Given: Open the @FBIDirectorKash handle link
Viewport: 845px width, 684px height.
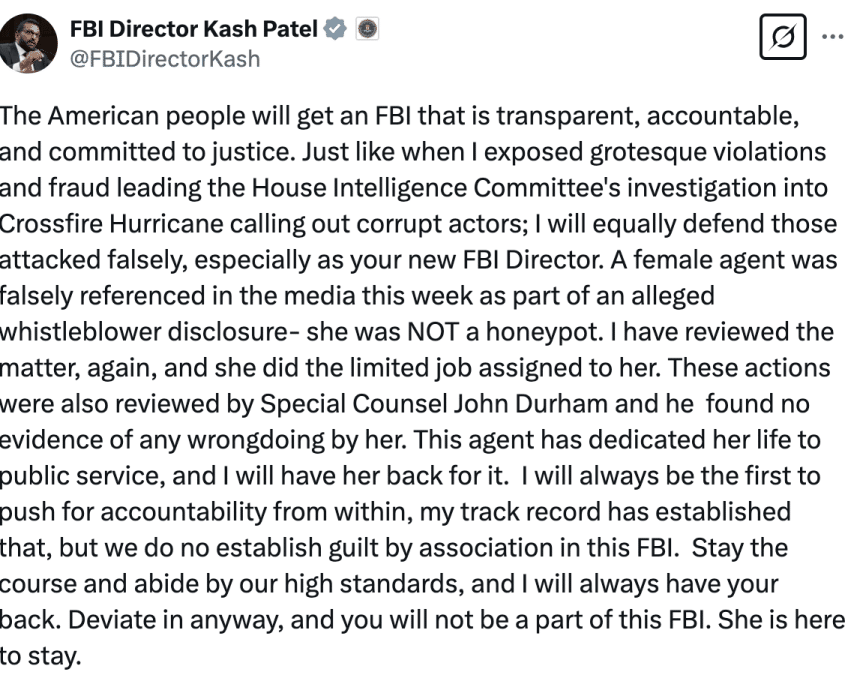Looking at the screenshot, I should 165,58.
